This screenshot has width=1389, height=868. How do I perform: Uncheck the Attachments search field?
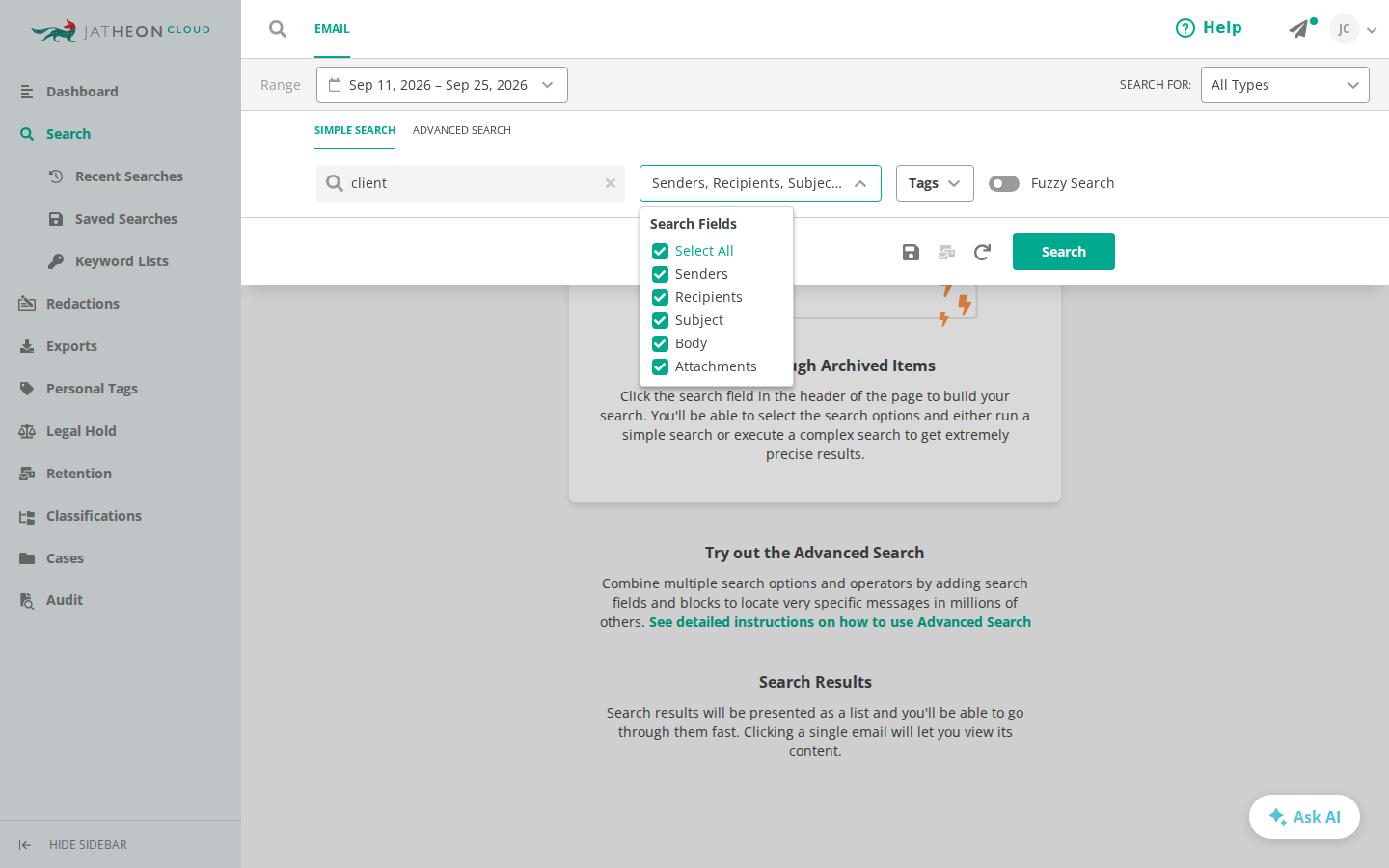(x=660, y=366)
